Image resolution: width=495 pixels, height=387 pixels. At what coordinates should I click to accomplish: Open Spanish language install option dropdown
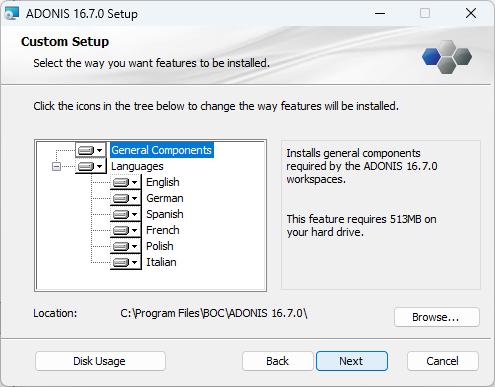[125, 214]
